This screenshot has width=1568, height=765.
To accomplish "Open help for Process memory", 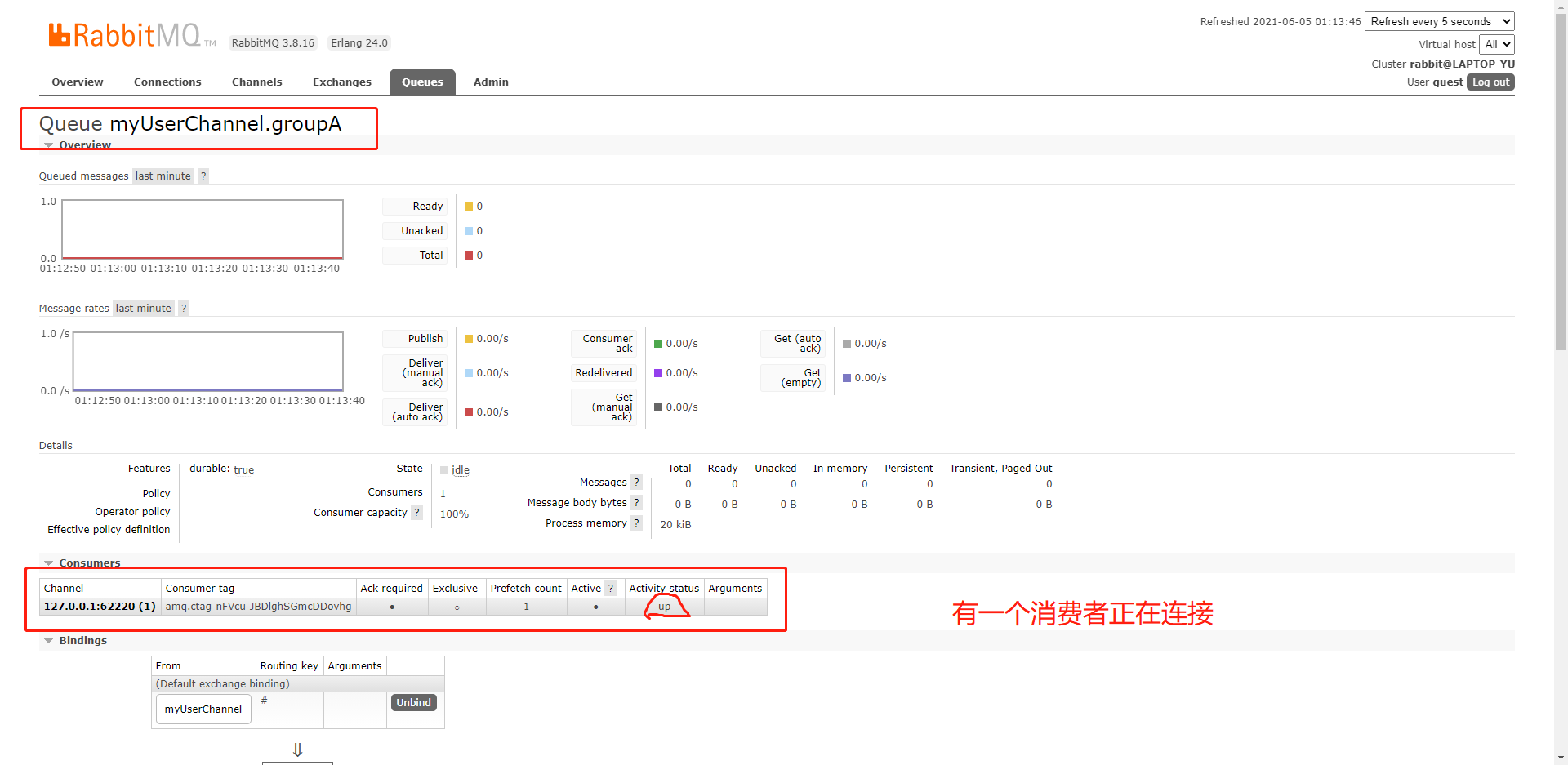I will pyautogui.click(x=636, y=523).
